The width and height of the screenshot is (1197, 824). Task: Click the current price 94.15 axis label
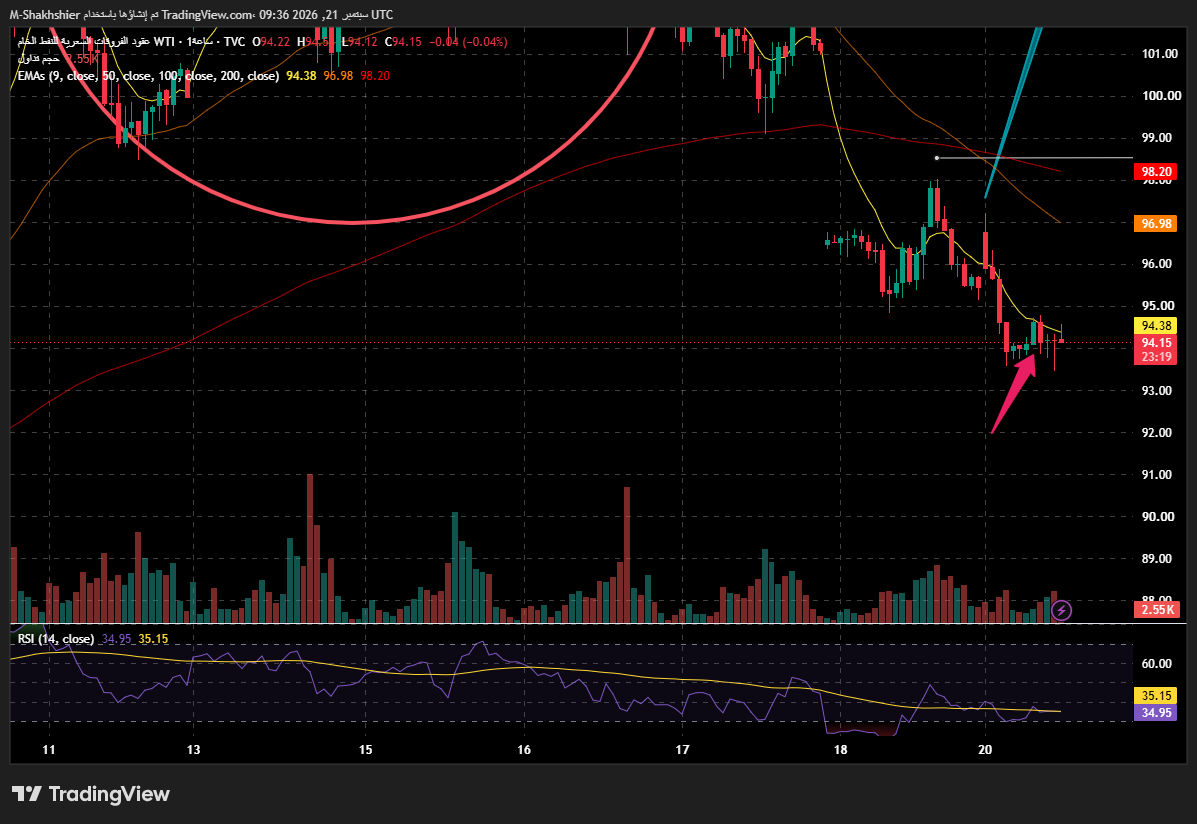coord(1157,343)
